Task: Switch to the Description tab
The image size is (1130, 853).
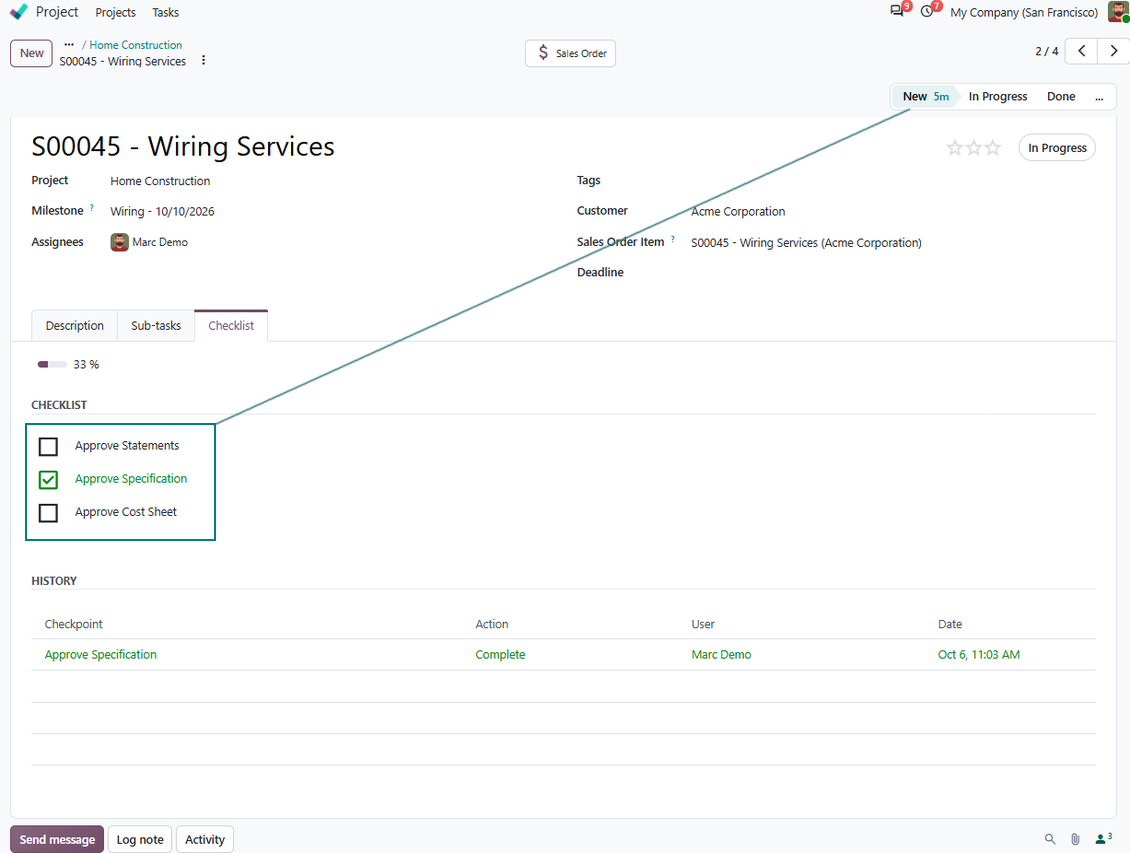Action: [75, 326]
